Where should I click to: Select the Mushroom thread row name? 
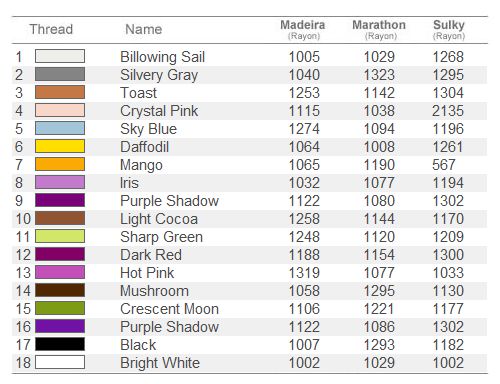(154, 291)
